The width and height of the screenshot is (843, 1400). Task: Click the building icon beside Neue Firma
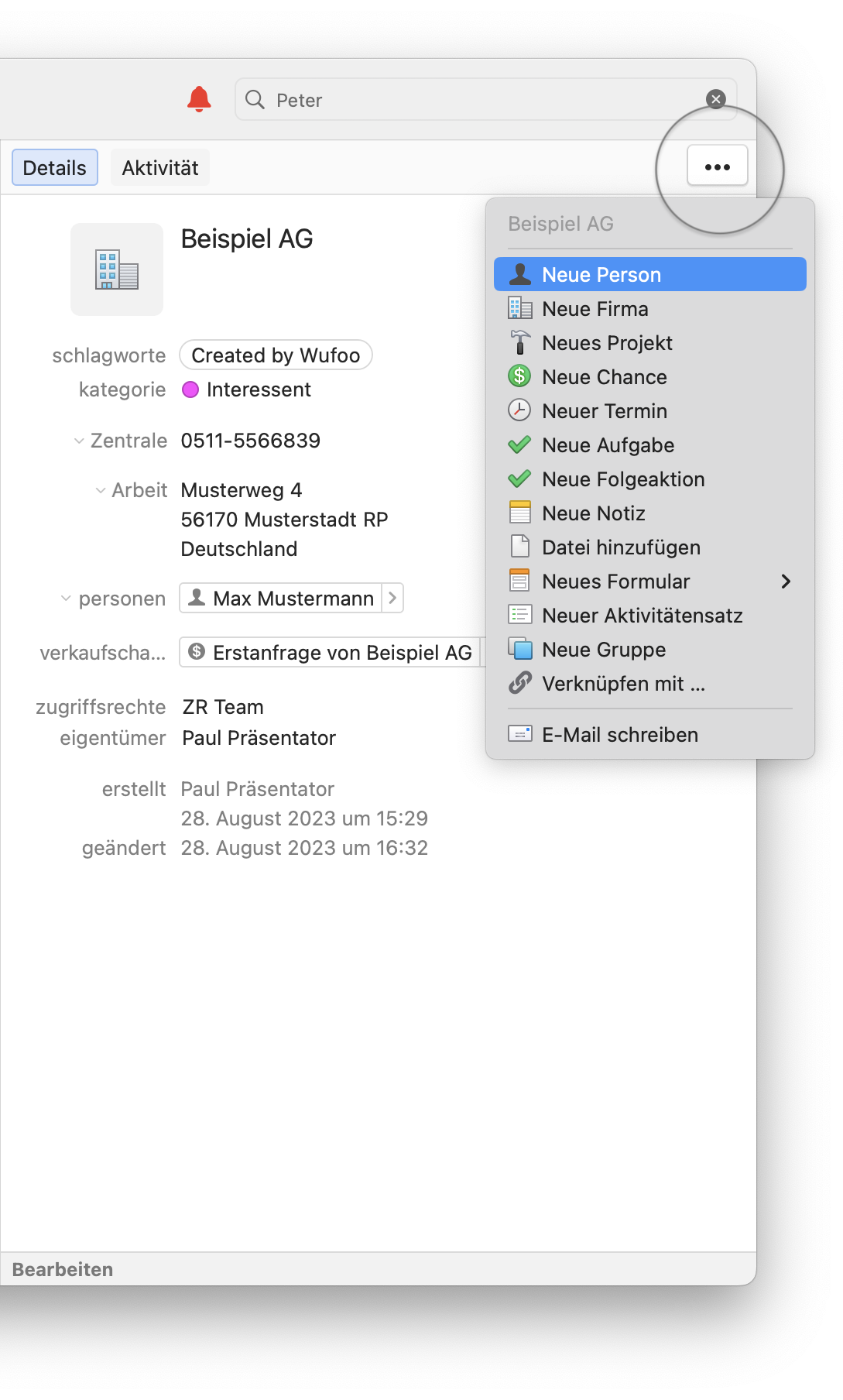[519, 309]
